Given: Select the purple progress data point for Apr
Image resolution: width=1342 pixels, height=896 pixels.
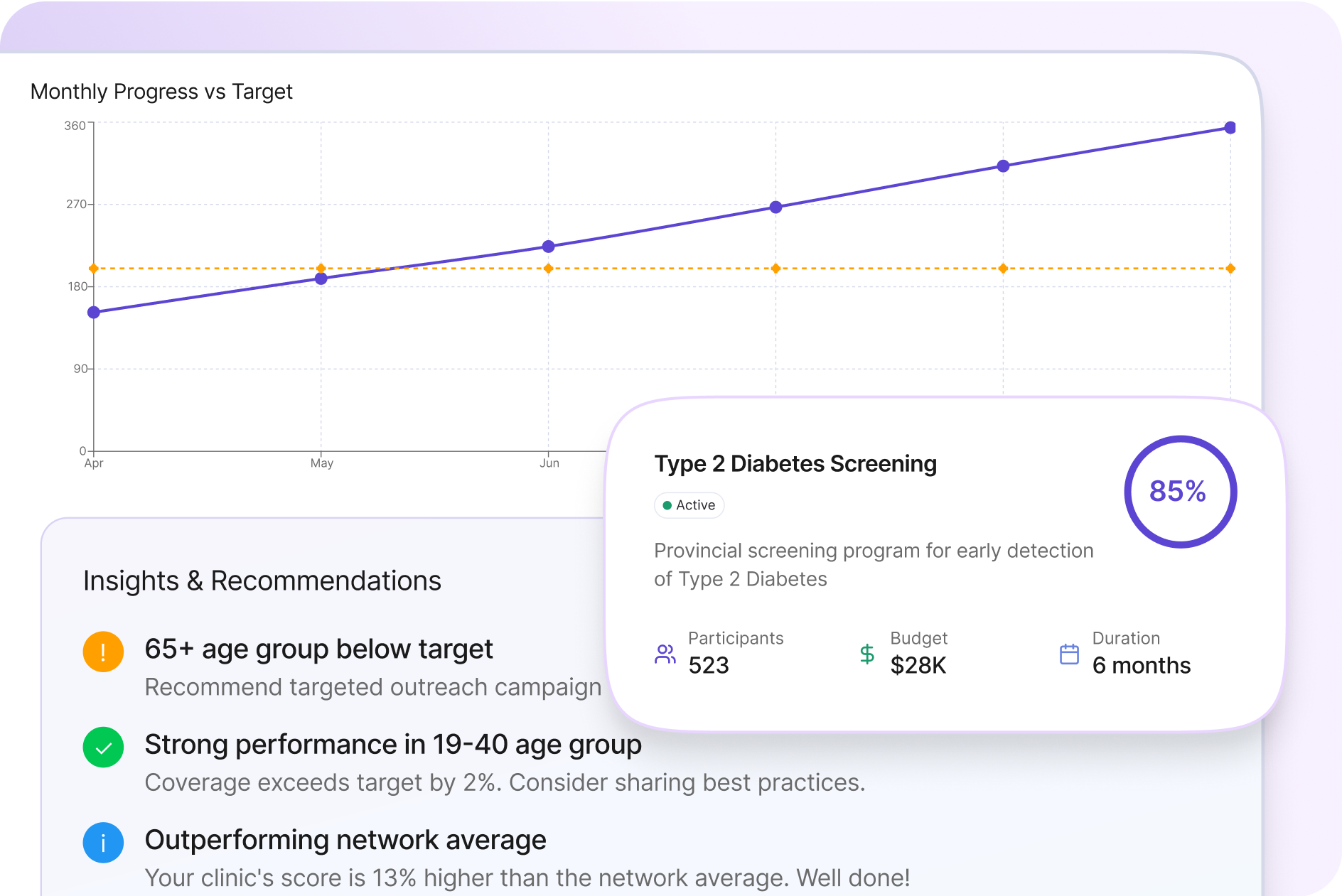Looking at the screenshot, I should point(94,313).
